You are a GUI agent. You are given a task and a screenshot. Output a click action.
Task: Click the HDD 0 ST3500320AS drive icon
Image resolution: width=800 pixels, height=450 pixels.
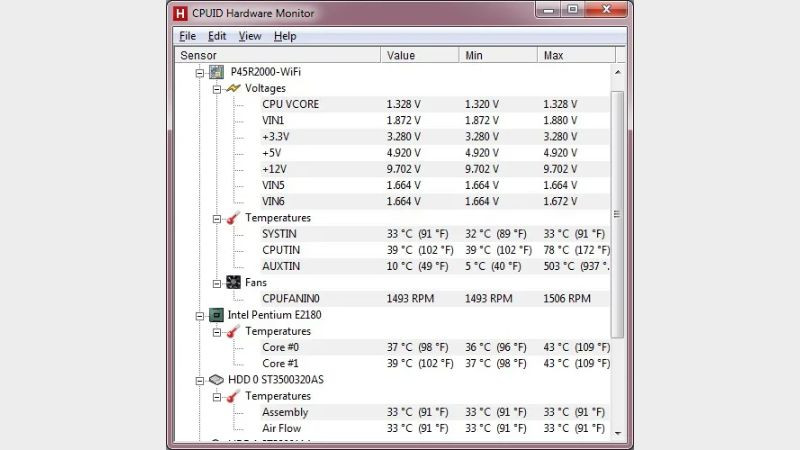[216, 380]
